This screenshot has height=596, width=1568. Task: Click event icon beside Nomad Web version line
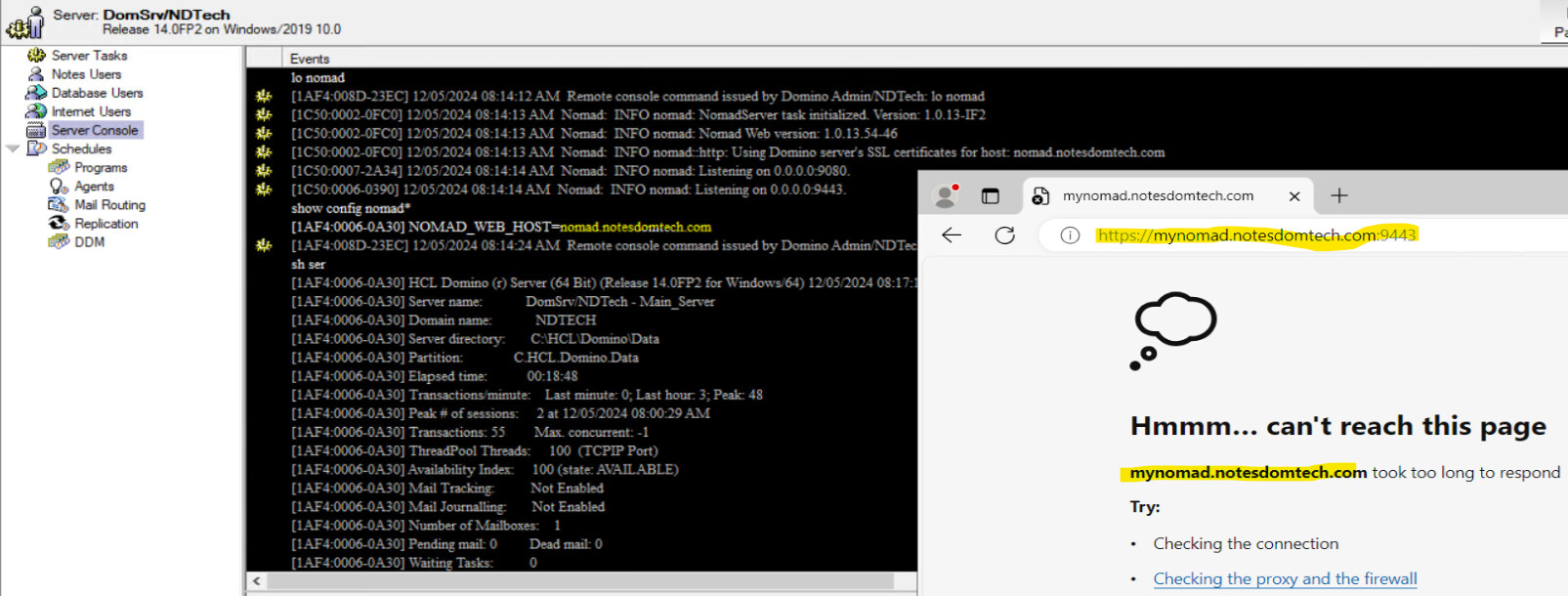(264, 133)
